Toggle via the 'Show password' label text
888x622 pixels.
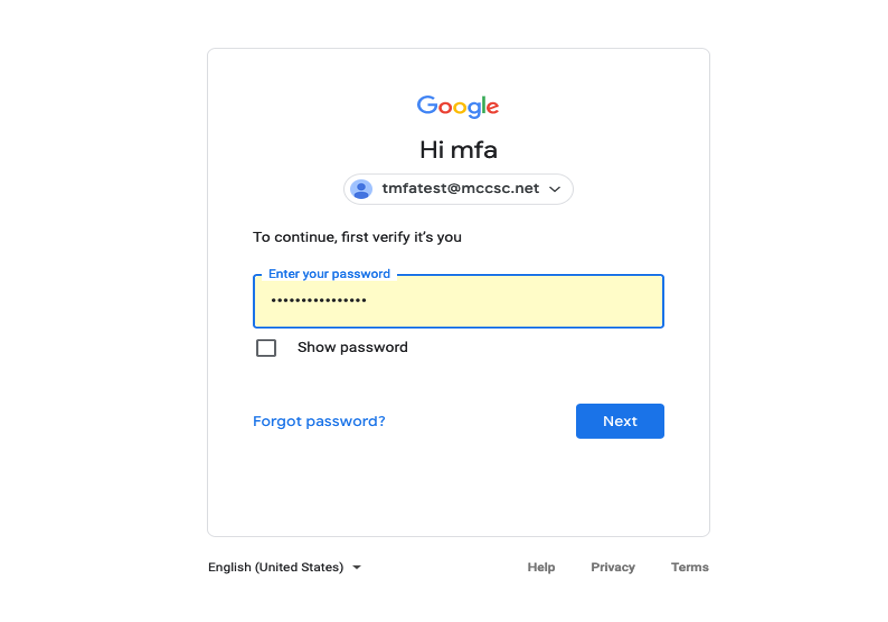tap(352, 348)
